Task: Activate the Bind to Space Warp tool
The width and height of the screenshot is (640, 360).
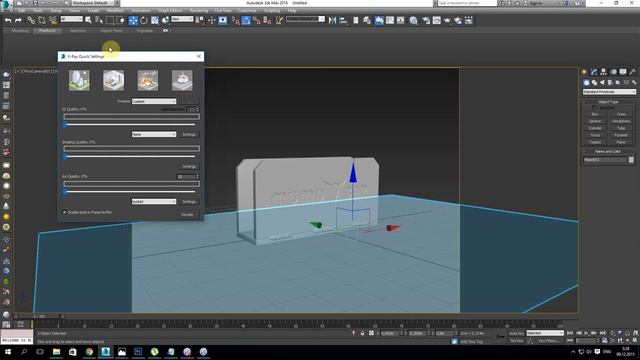Action: (x=53, y=20)
